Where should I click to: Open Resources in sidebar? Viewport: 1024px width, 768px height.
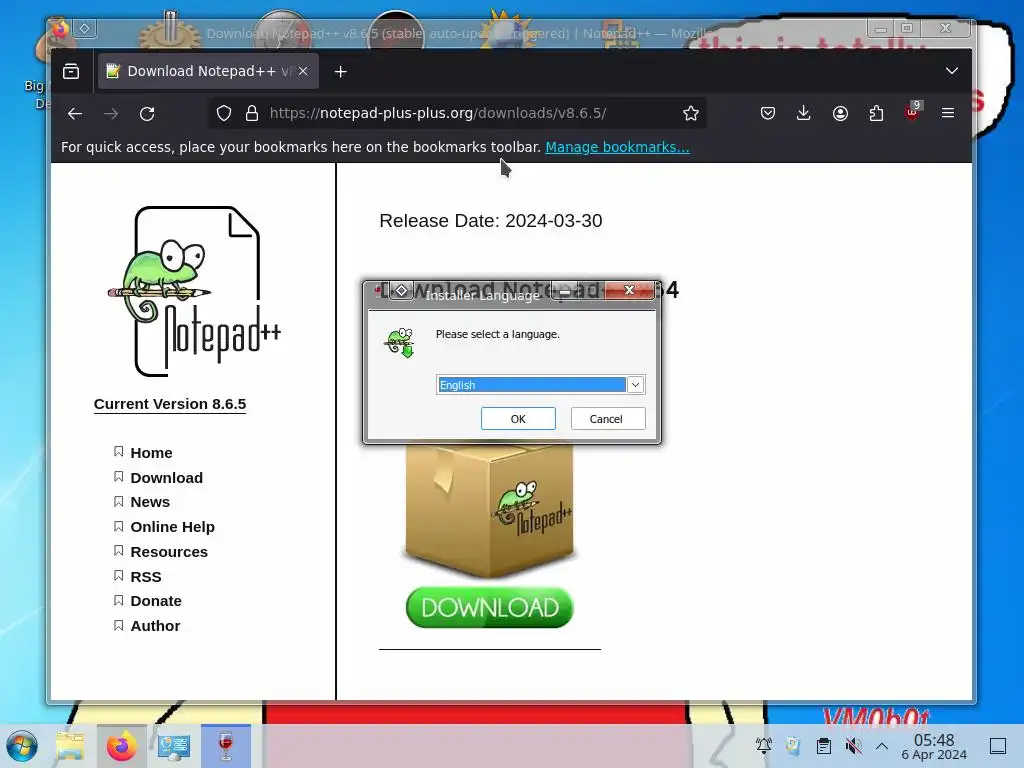tap(169, 552)
